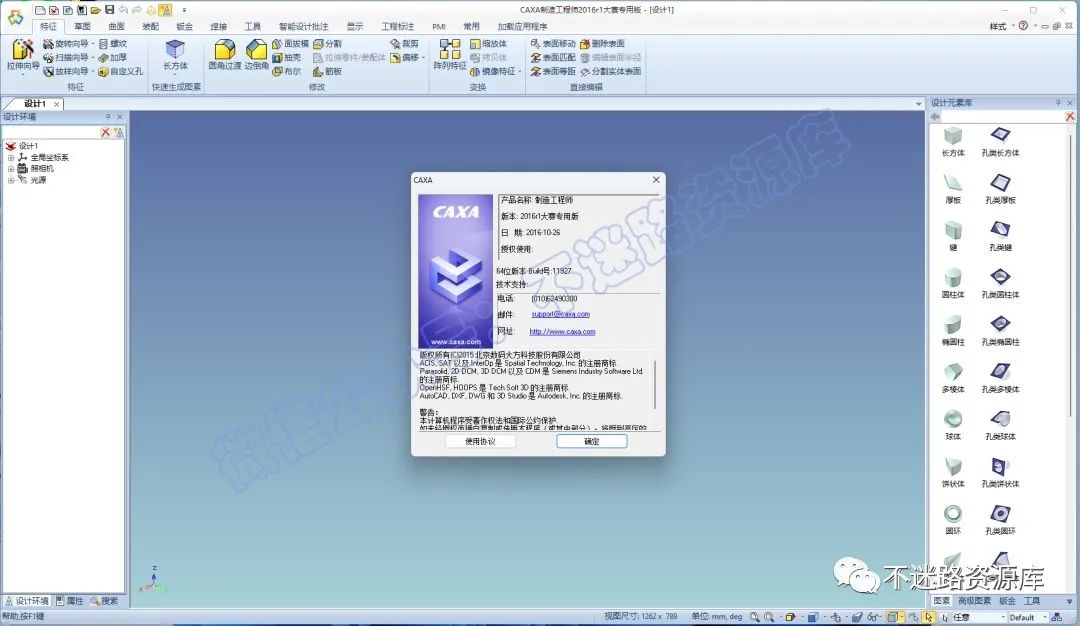The image size is (1080, 626).
Task: Select the 孔类长方体 element in design library
Action: pyautogui.click(x=1000, y=141)
